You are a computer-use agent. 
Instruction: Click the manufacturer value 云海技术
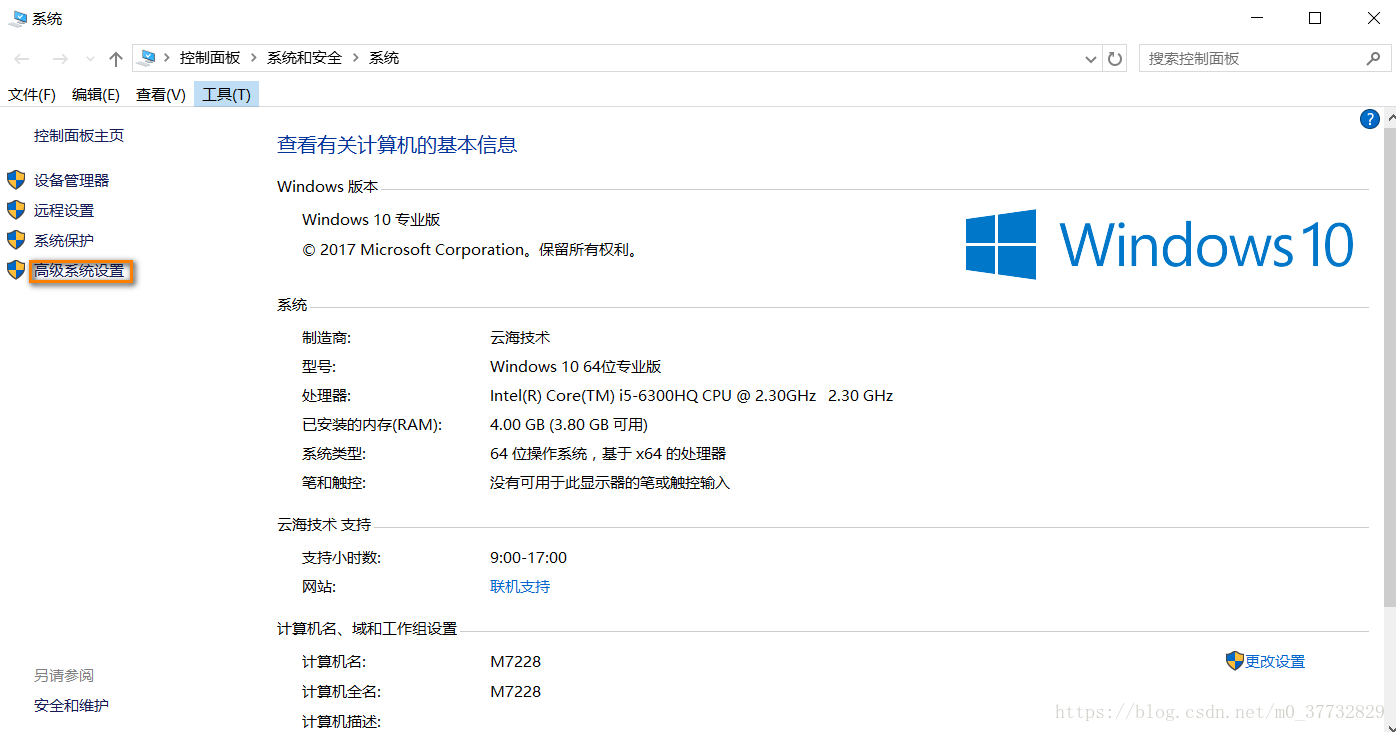pyautogui.click(x=520, y=337)
